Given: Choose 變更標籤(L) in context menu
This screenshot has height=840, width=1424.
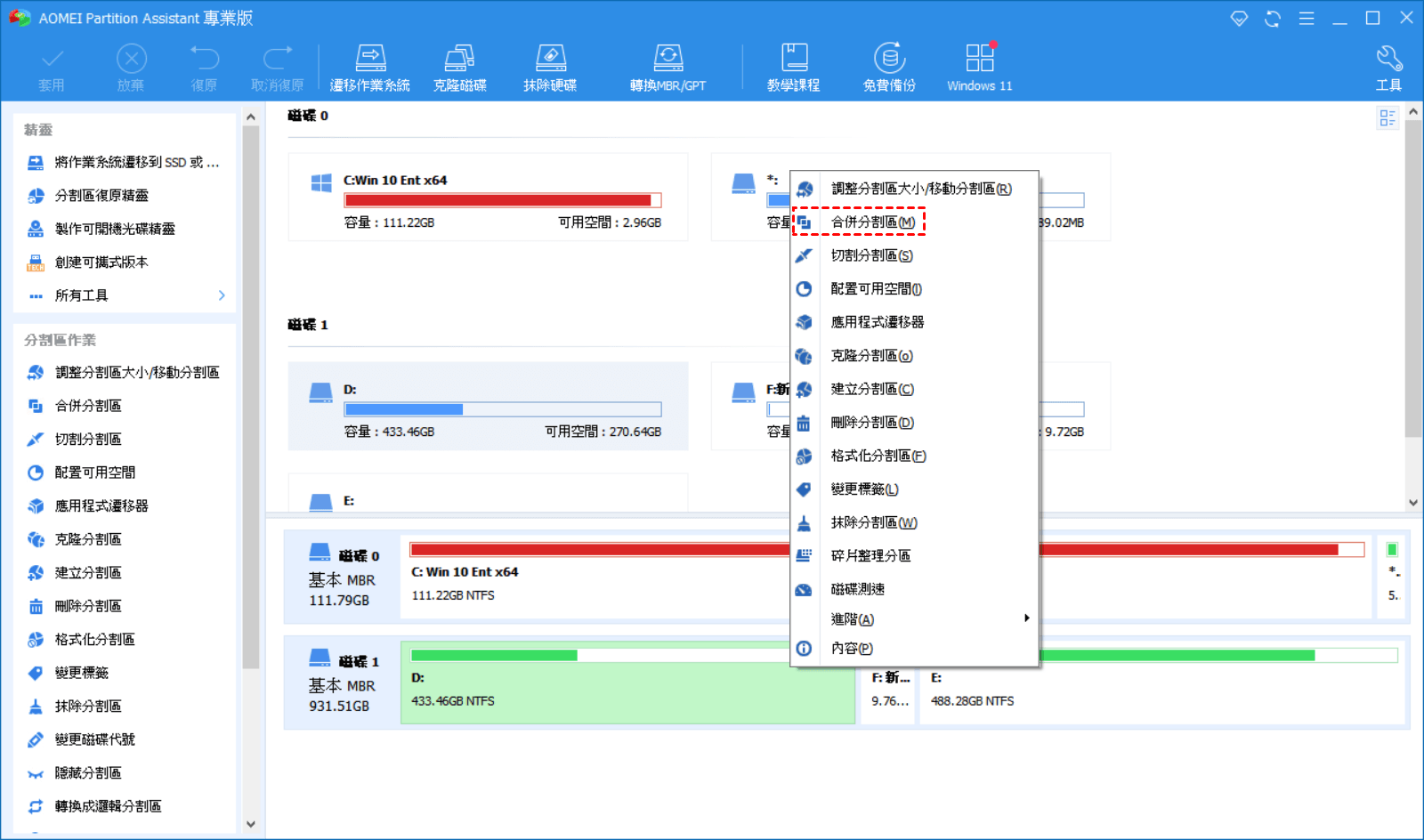Looking at the screenshot, I should point(914,489).
